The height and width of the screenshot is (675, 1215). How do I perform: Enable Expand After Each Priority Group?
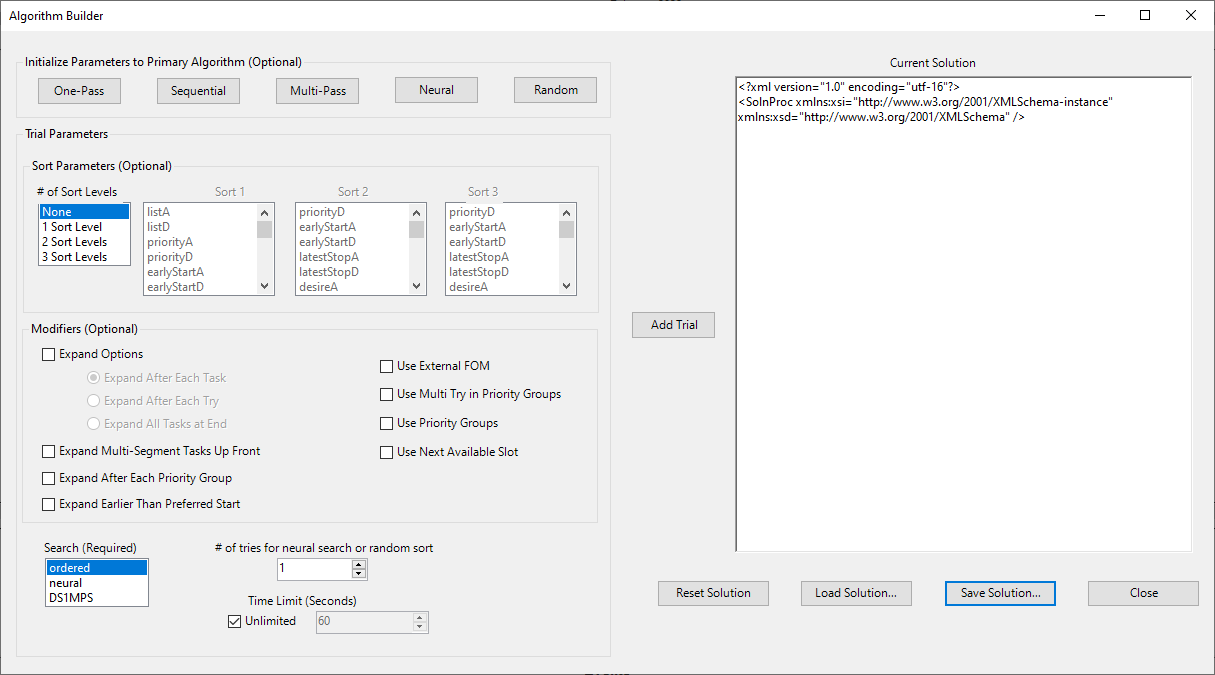[x=49, y=478]
